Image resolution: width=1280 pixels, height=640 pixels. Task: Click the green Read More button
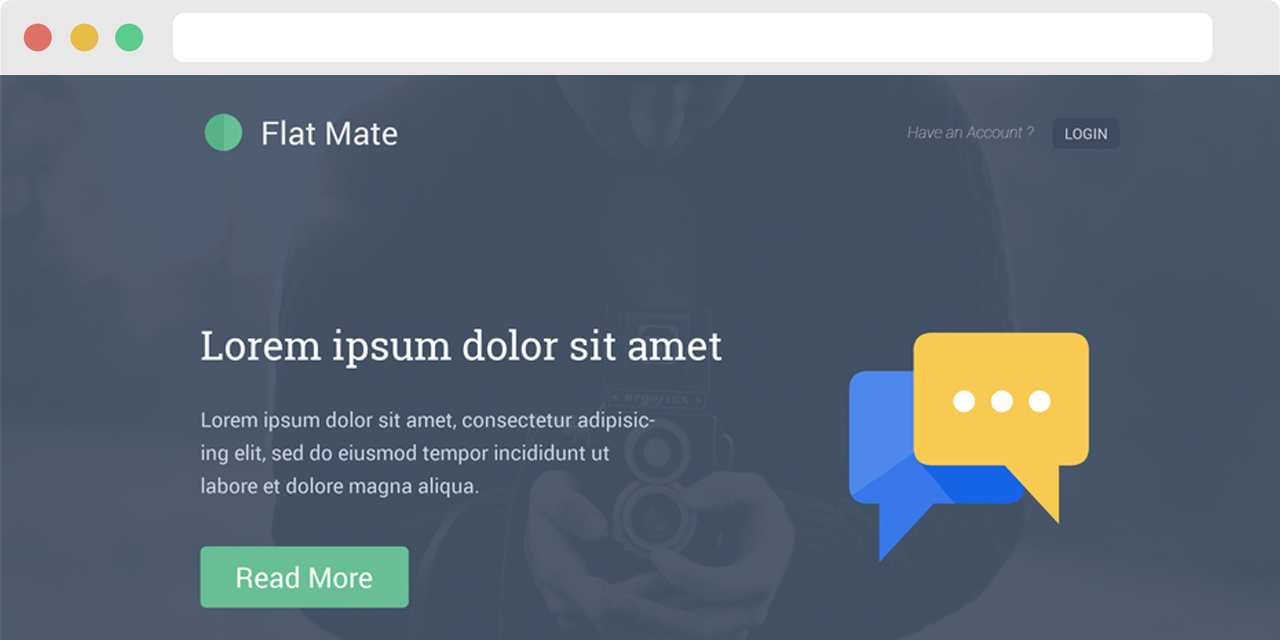(304, 577)
